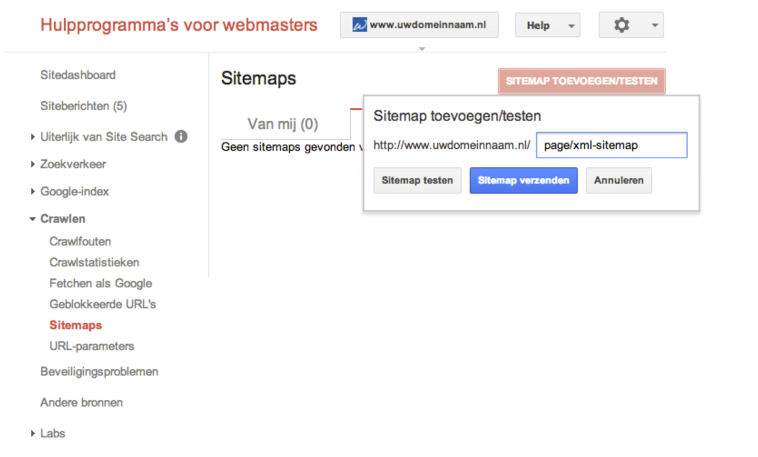Expand the Labs section

(52, 433)
